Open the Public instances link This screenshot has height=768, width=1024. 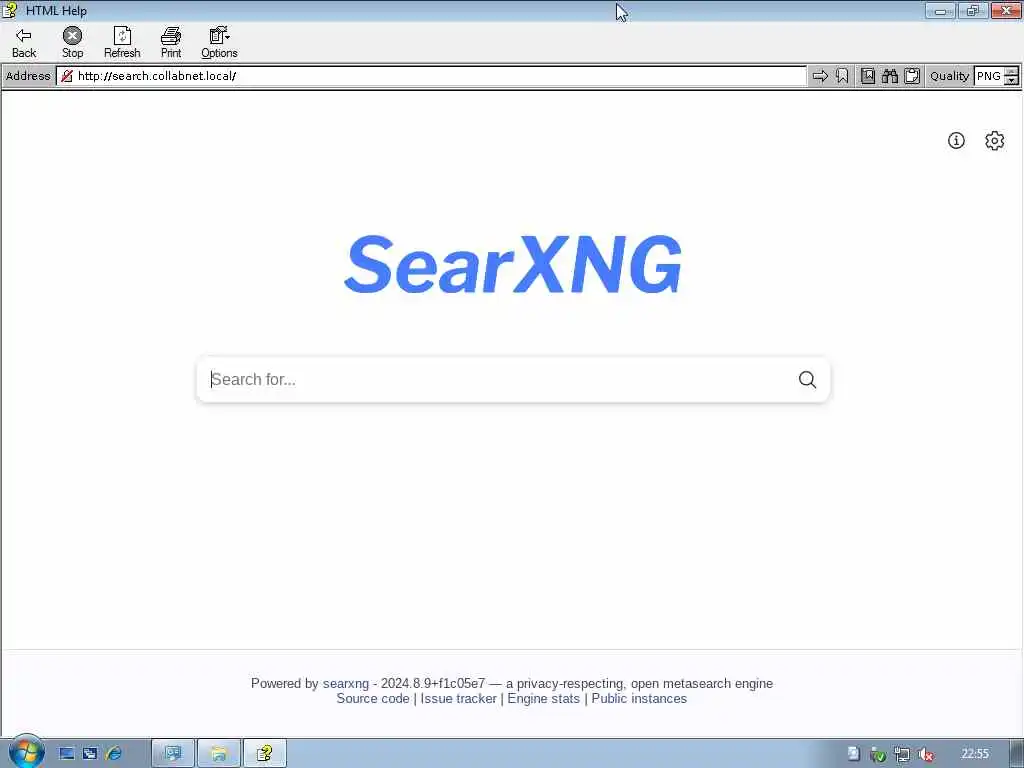[639, 699]
